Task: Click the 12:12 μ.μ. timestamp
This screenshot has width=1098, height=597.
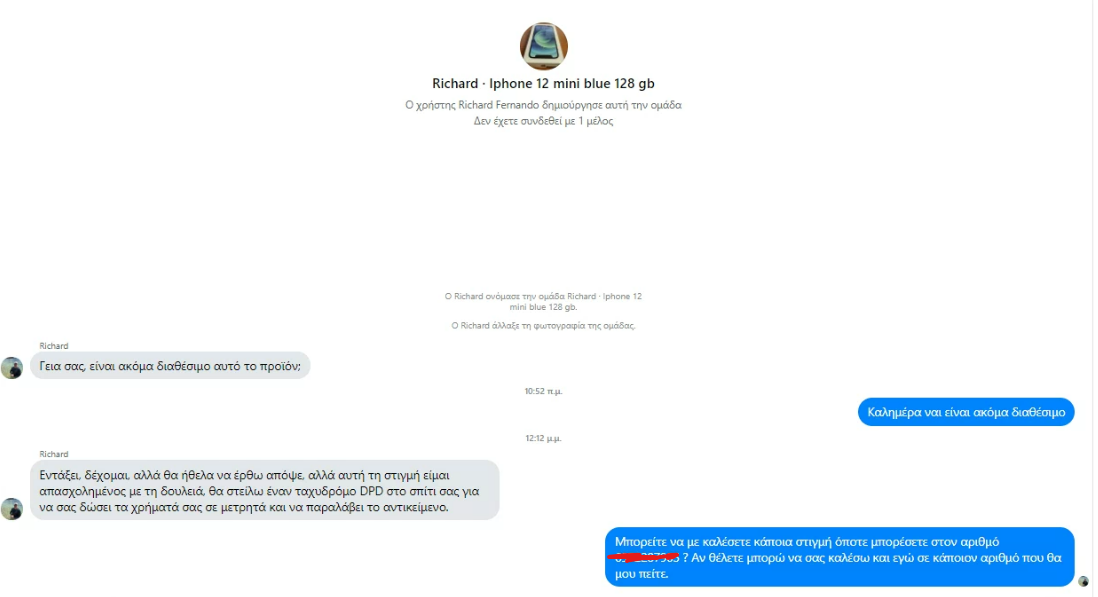Action: [x=543, y=438]
